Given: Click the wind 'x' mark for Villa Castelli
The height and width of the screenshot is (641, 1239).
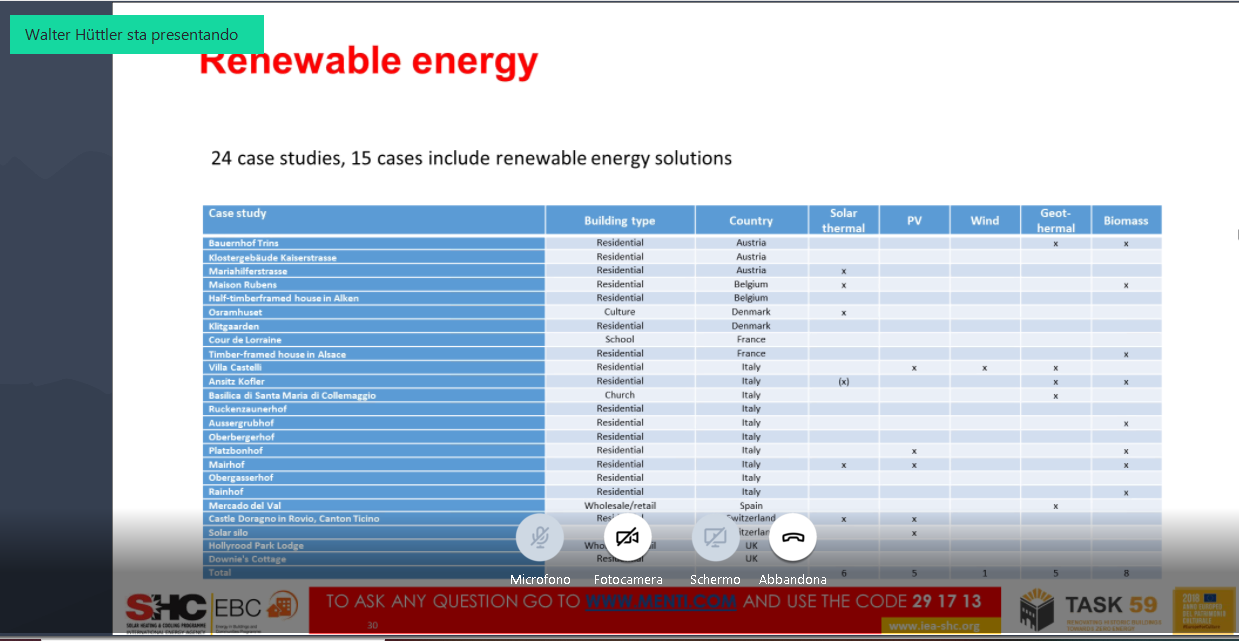Looking at the screenshot, I should (985, 368).
